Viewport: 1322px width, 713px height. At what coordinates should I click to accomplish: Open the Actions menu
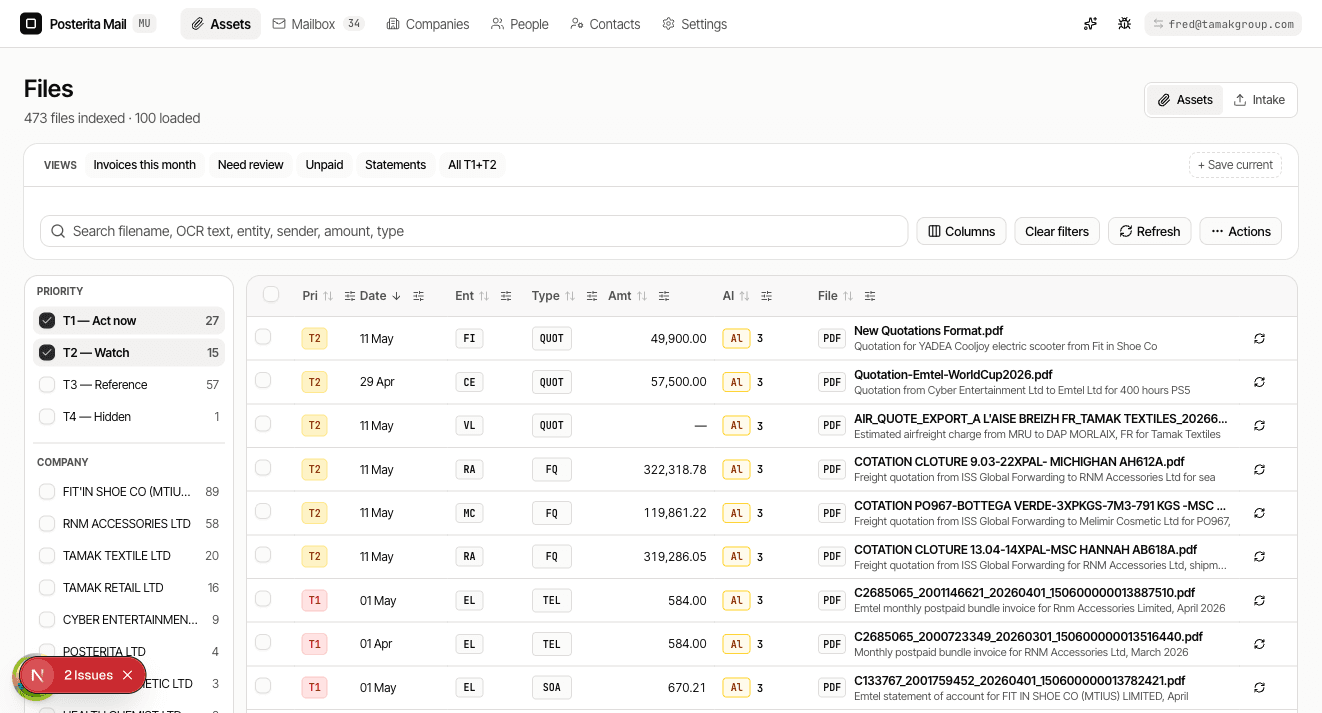pos(1240,231)
